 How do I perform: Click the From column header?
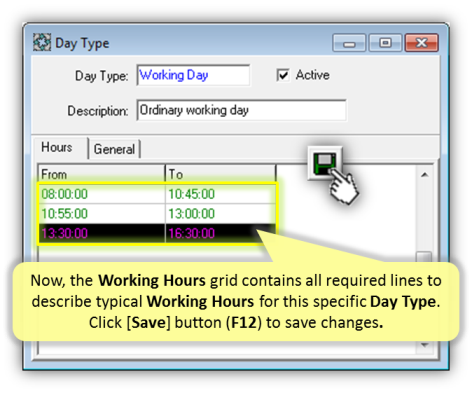(102, 174)
